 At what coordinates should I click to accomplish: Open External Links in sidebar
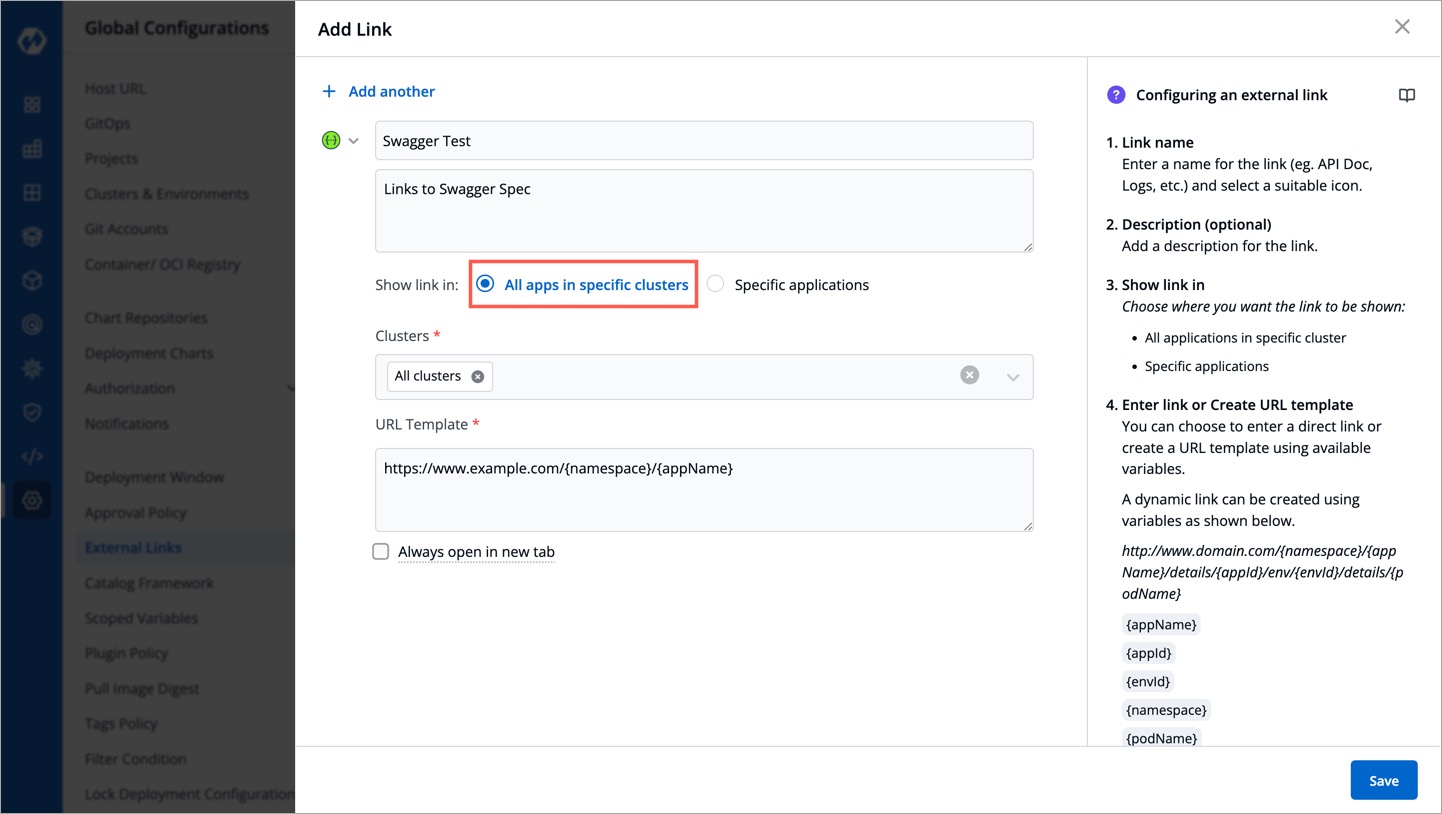[133, 548]
